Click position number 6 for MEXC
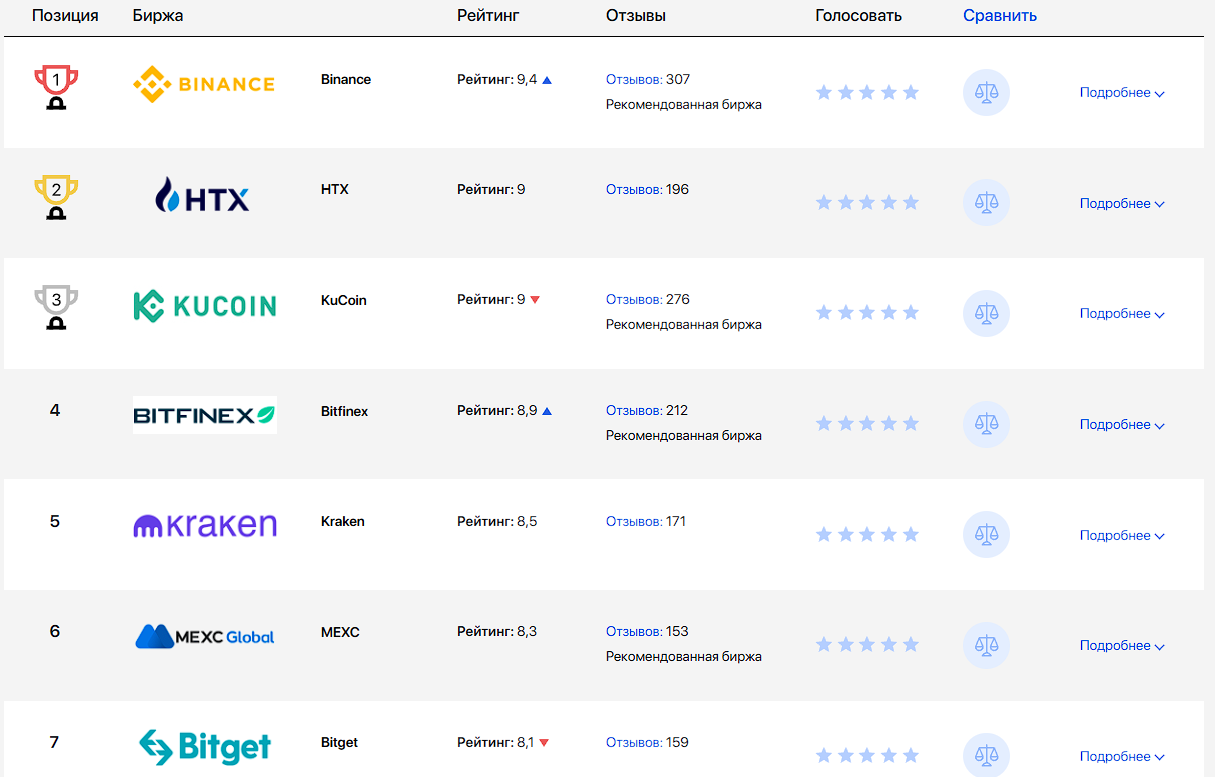Screen dimensions: 1215x777 tap(55, 631)
